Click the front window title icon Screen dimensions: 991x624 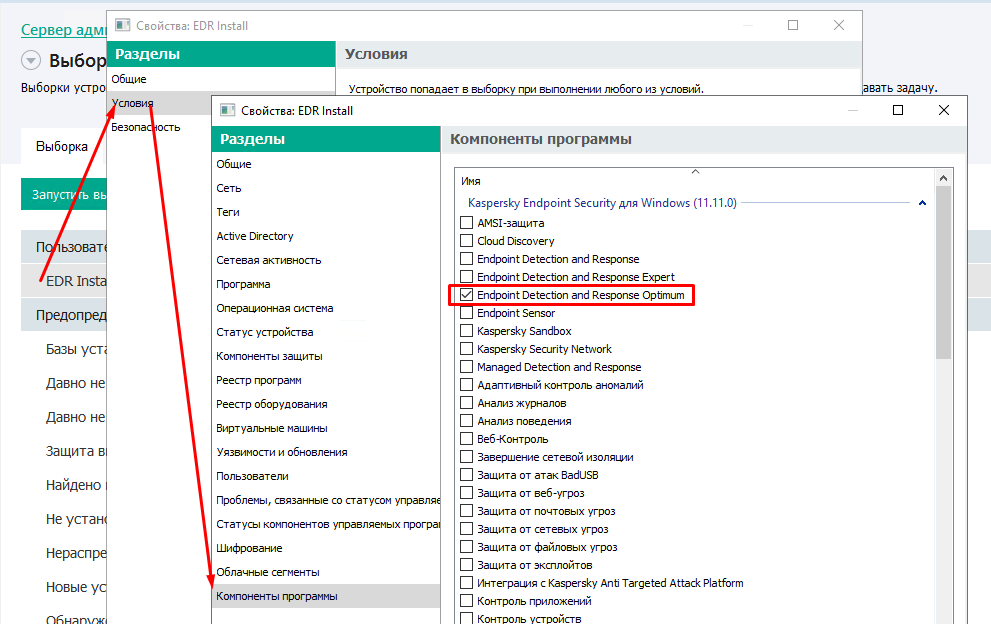click(228, 110)
